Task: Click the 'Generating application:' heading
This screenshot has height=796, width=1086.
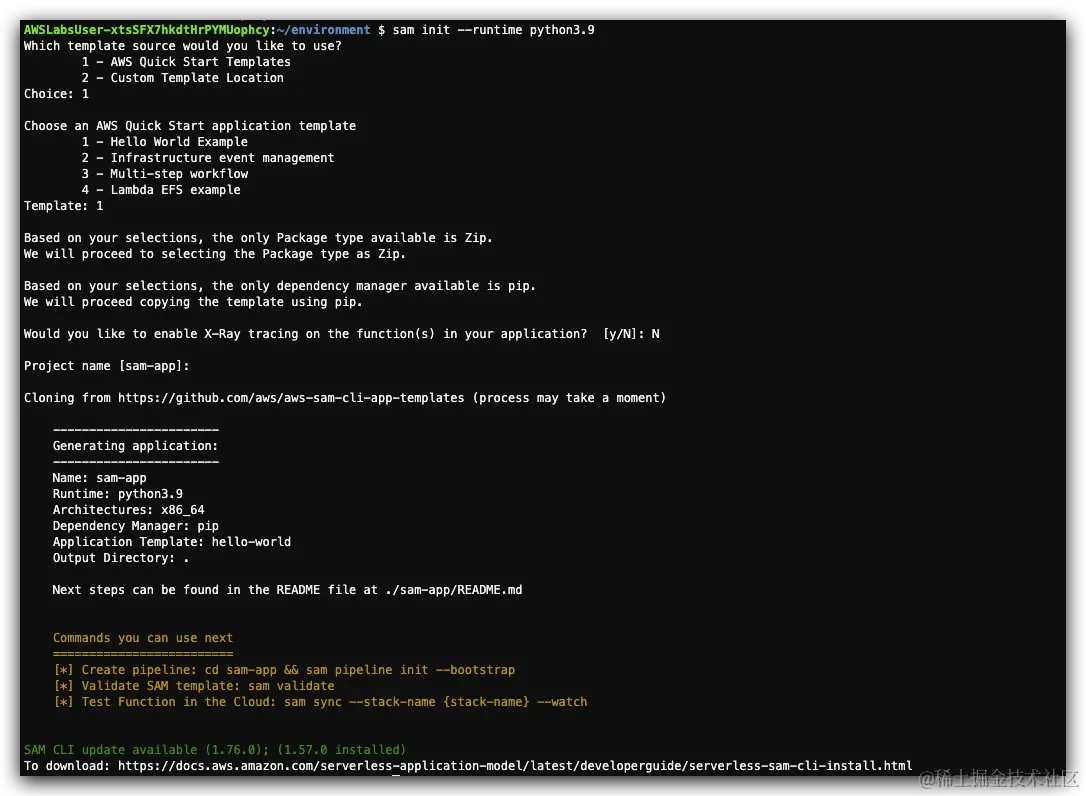Action: (x=136, y=445)
